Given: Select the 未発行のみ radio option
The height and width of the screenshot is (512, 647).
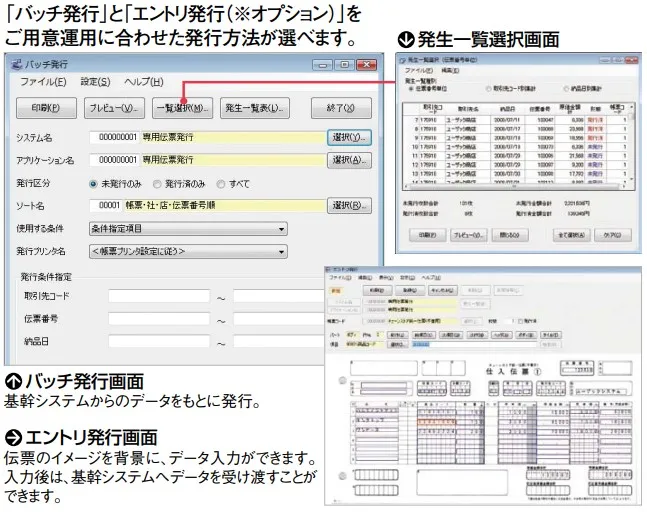Looking at the screenshot, I should pos(95,184).
